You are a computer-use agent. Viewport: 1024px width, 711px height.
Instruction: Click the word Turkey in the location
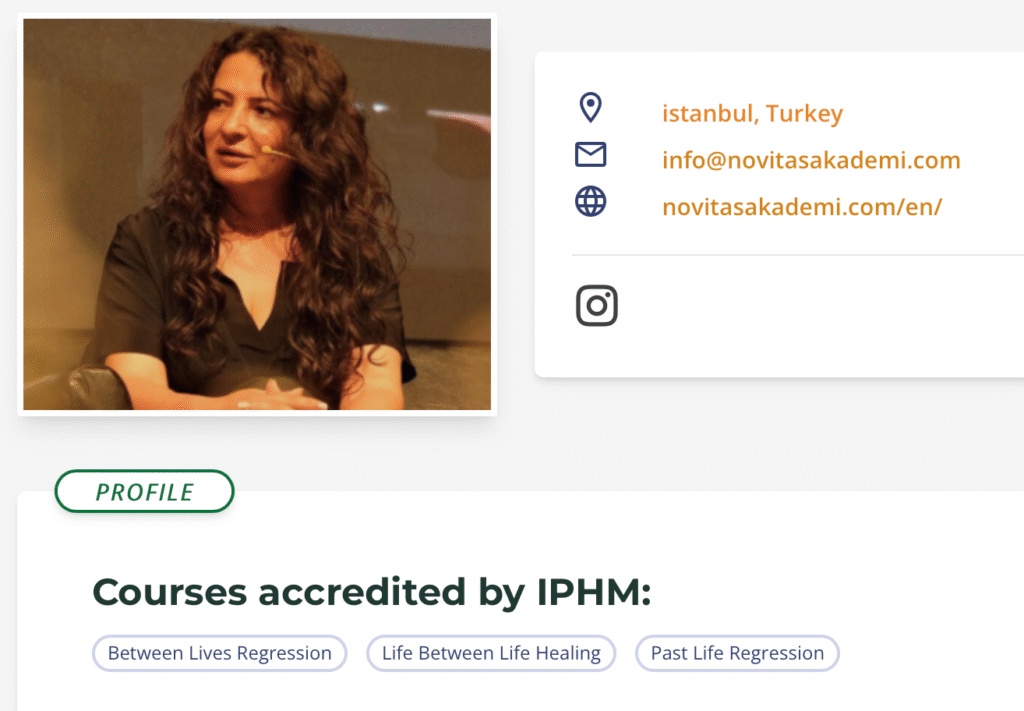(804, 114)
